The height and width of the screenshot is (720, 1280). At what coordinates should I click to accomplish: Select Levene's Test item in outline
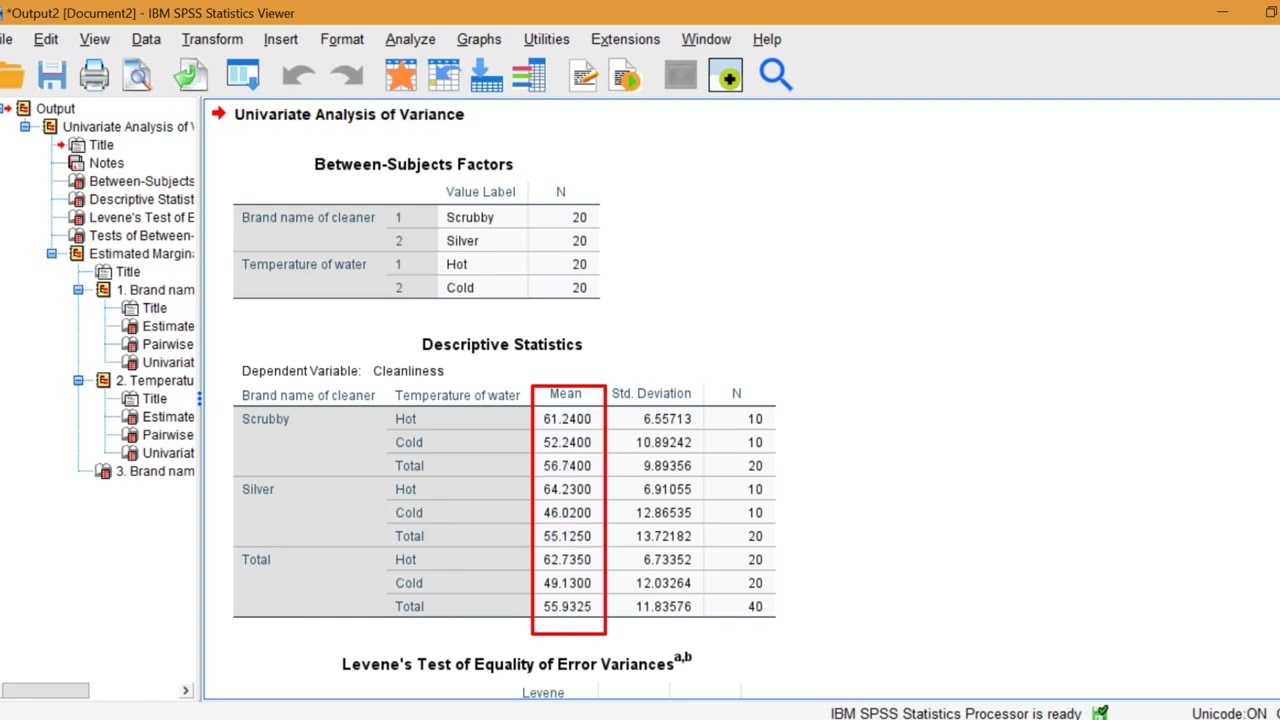pyautogui.click(x=141, y=217)
